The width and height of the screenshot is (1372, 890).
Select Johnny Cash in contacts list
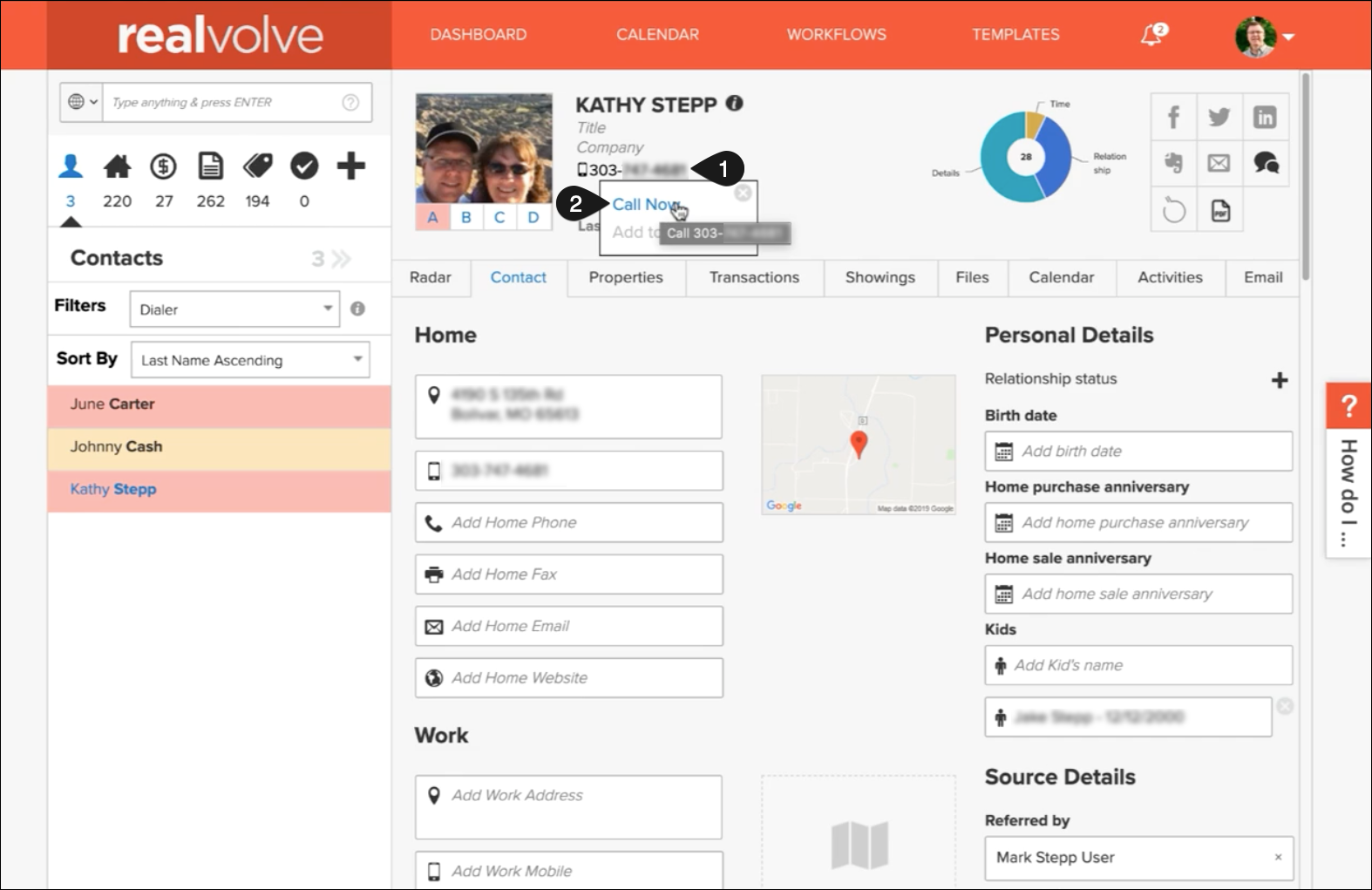point(117,446)
